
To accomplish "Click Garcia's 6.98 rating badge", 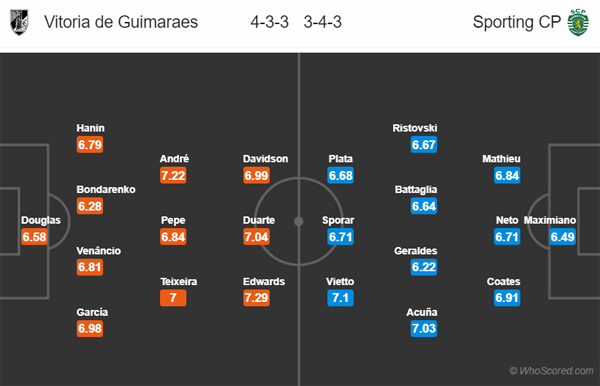I will point(90,328).
